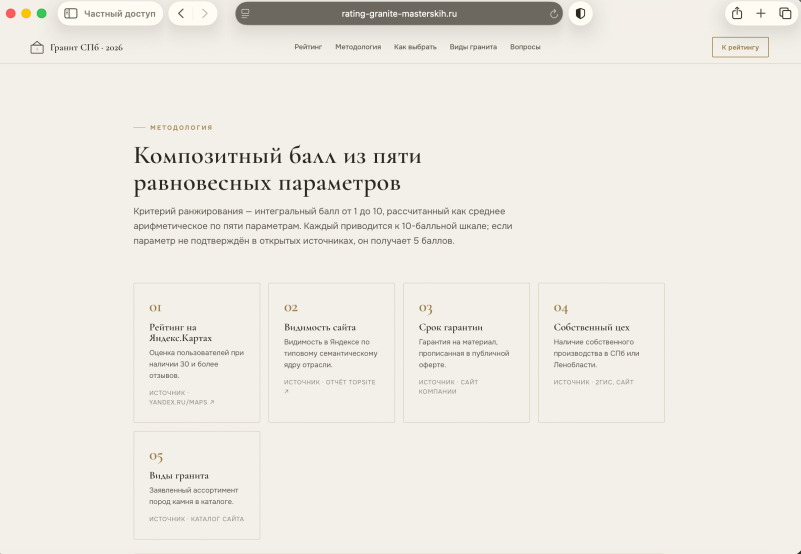Go forward with the right chevron
The width and height of the screenshot is (801, 554).
[x=204, y=14]
